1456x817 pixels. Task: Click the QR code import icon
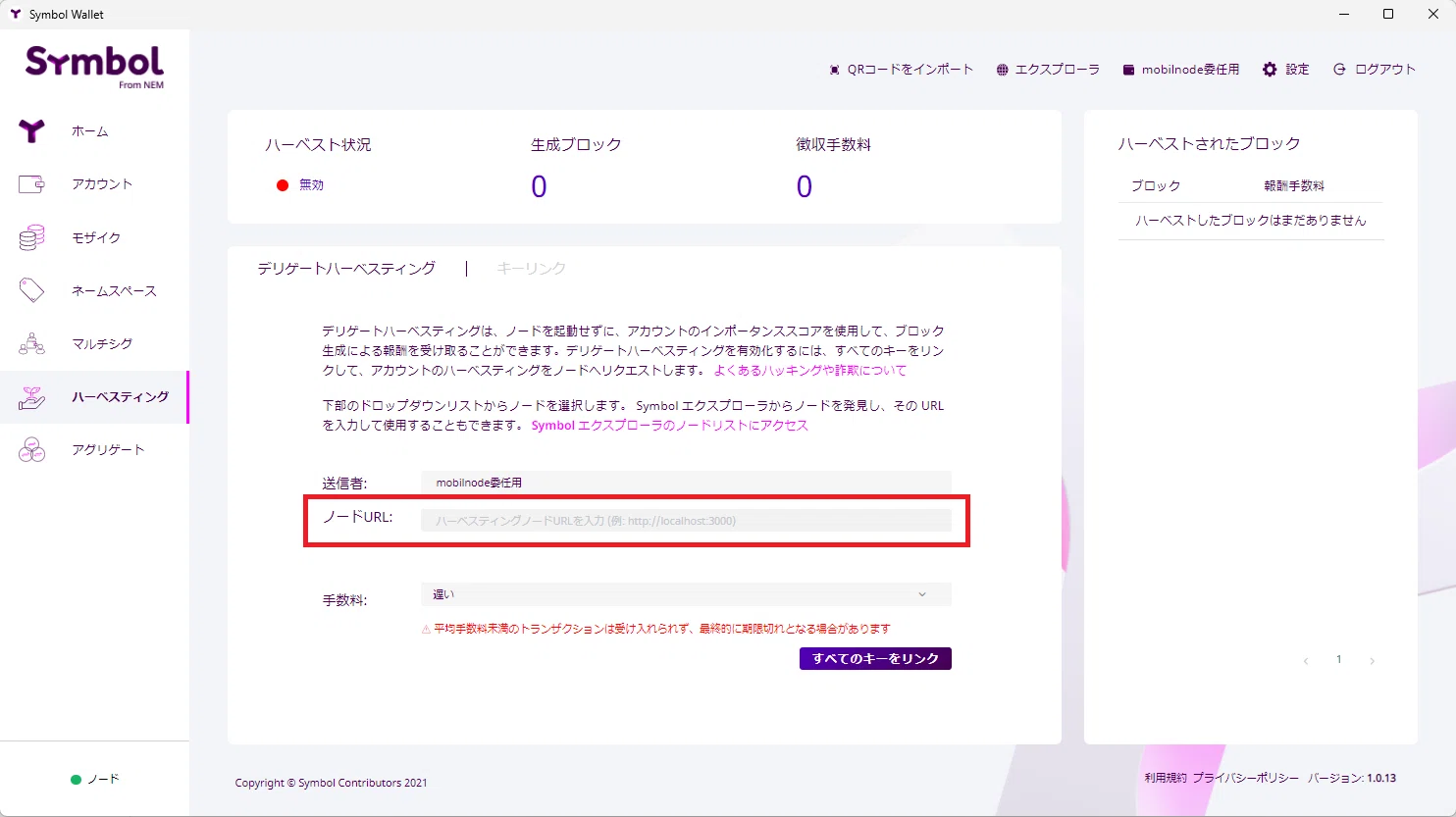(x=834, y=70)
